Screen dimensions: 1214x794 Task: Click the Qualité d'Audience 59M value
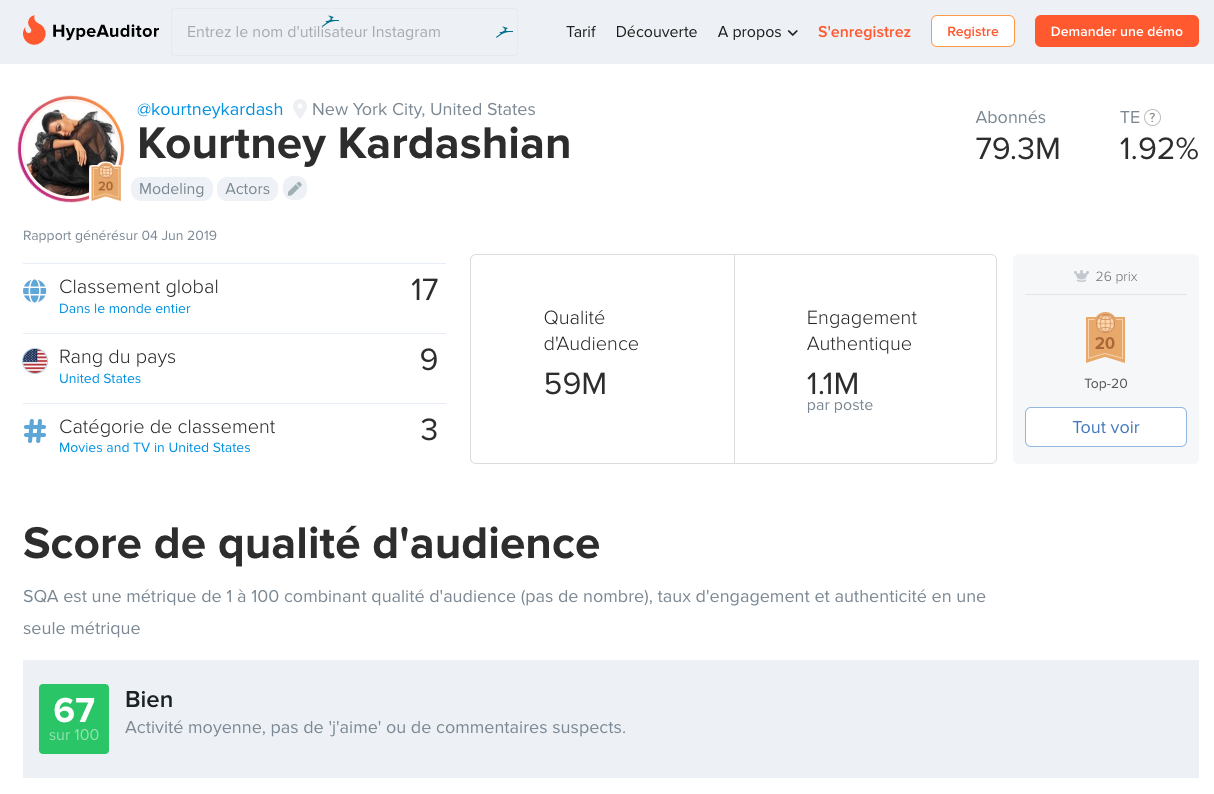tap(575, 384)
